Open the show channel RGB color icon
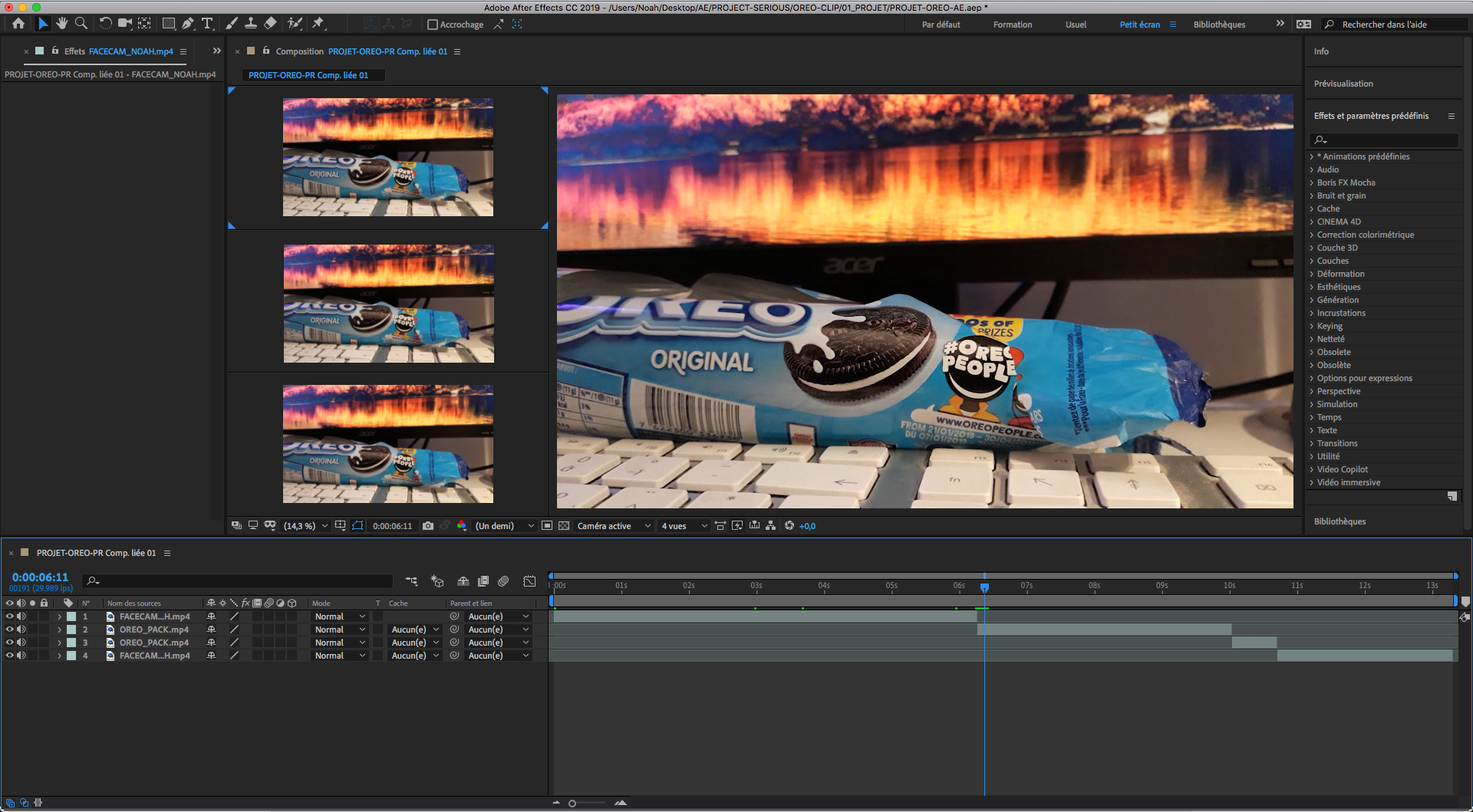The image size is (1473, 812). [x=462, y=526]
